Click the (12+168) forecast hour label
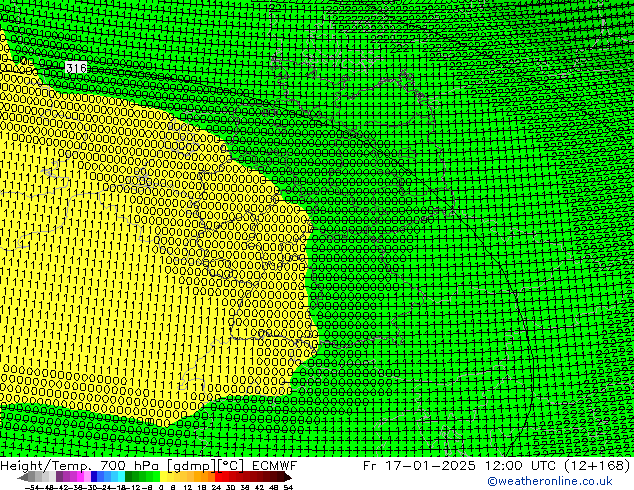The image size is (634, 490). coord(596,466)
